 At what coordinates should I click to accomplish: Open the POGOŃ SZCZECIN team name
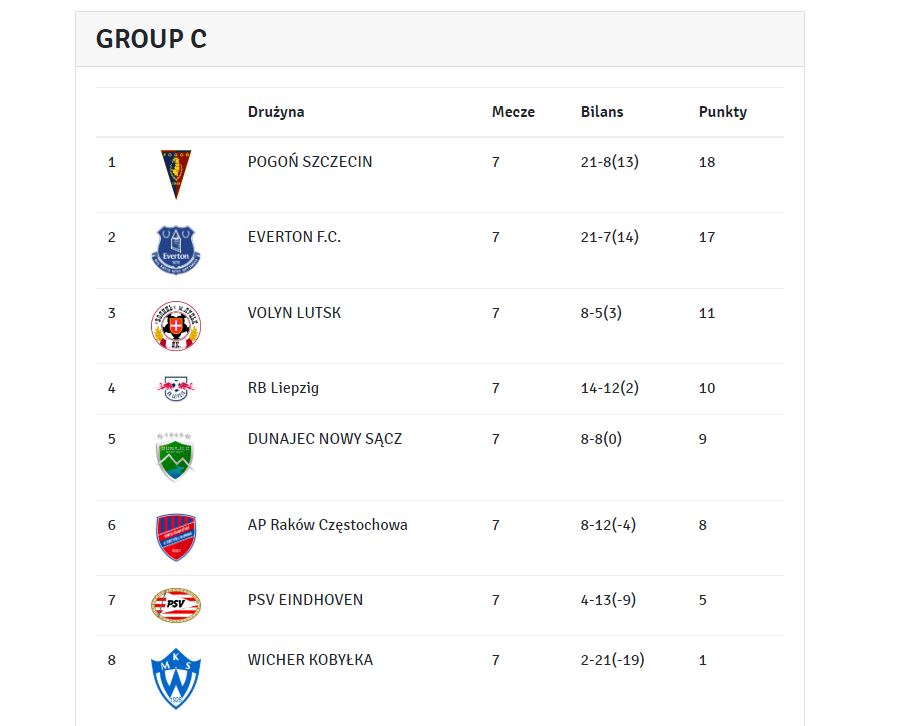[310, 162]
